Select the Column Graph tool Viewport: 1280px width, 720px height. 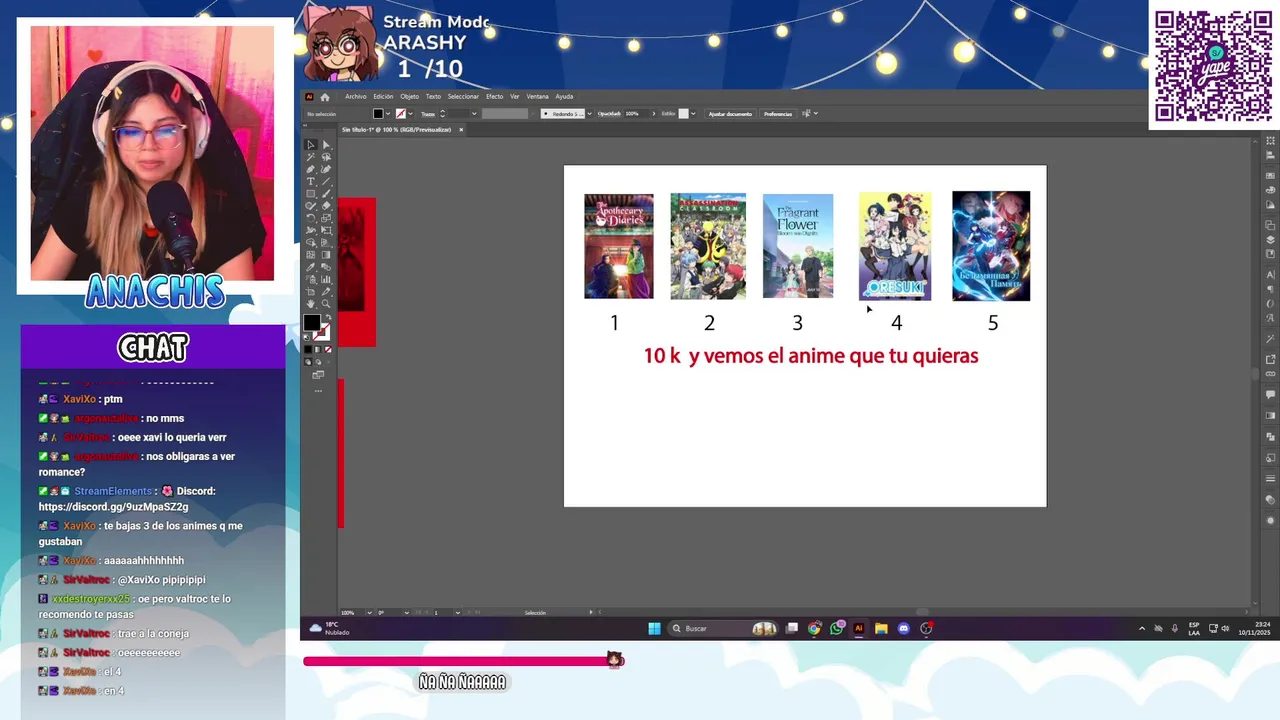(x=326, y=279)
